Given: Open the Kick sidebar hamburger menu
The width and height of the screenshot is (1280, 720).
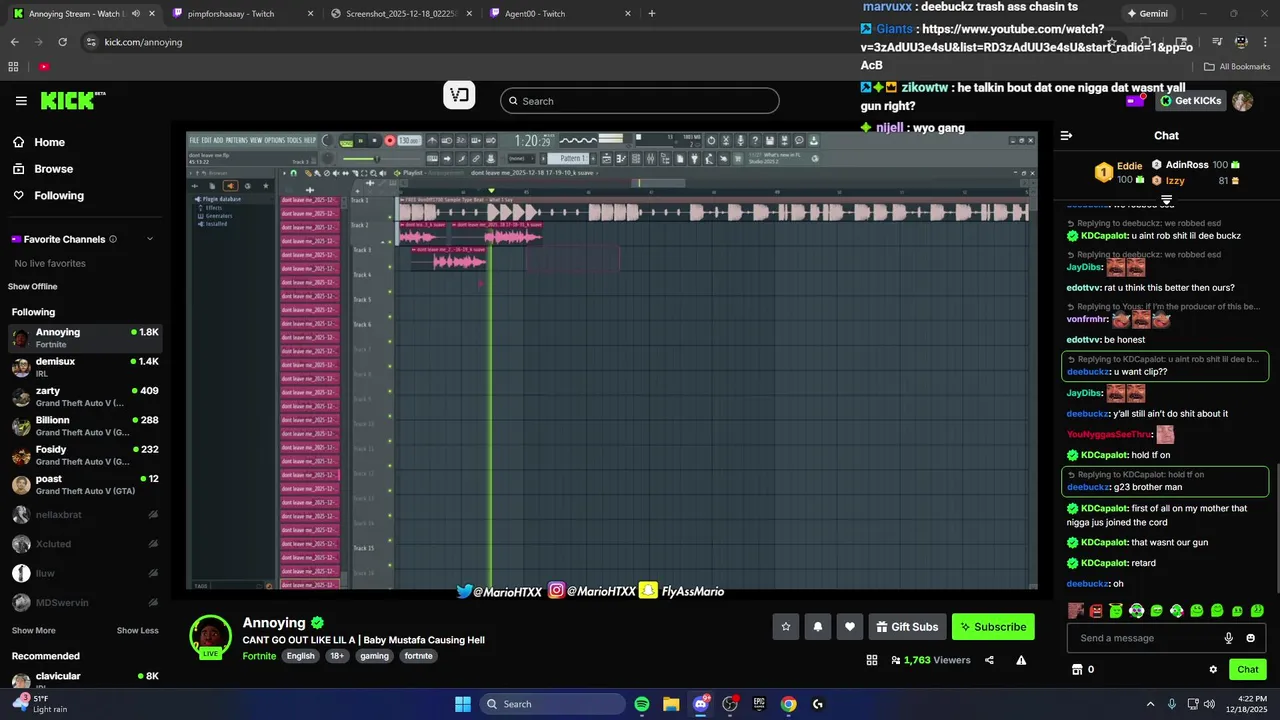Looking at the screenshot, I should [x=21, y=101].
